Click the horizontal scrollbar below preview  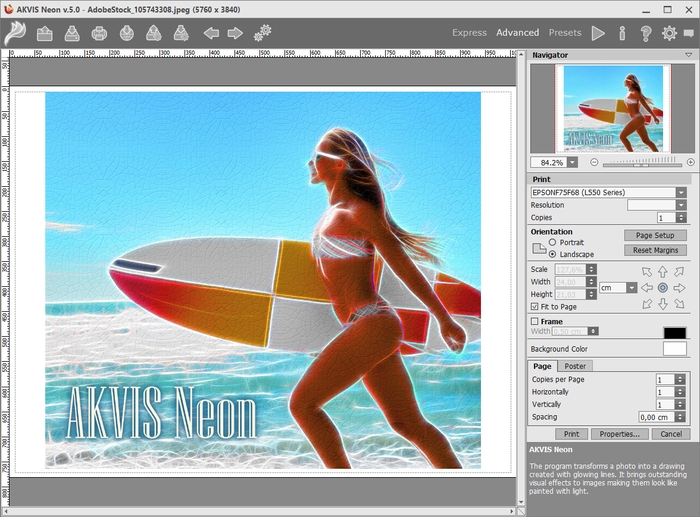259,511
